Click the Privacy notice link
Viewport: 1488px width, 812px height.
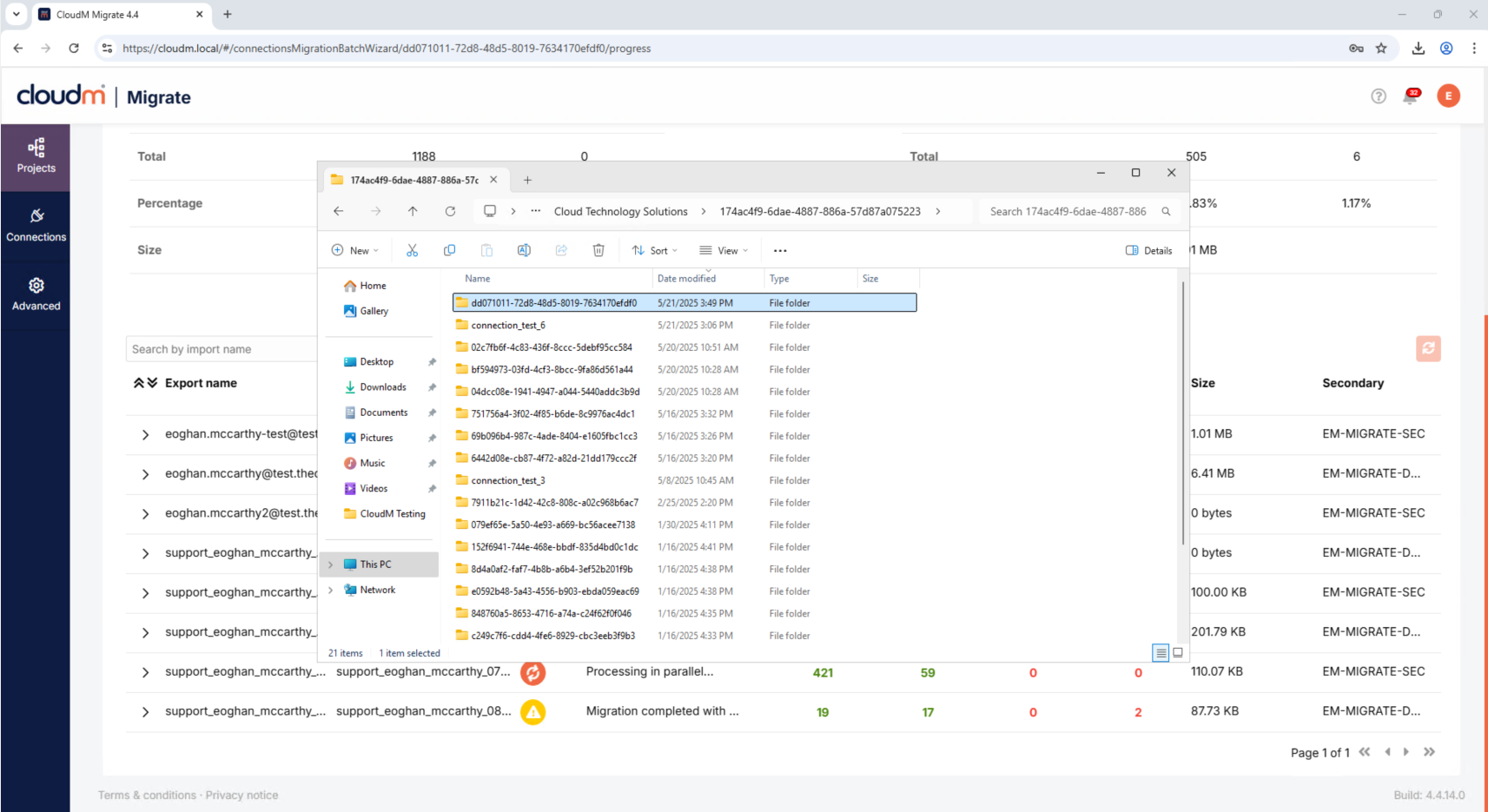coord(241,795)
